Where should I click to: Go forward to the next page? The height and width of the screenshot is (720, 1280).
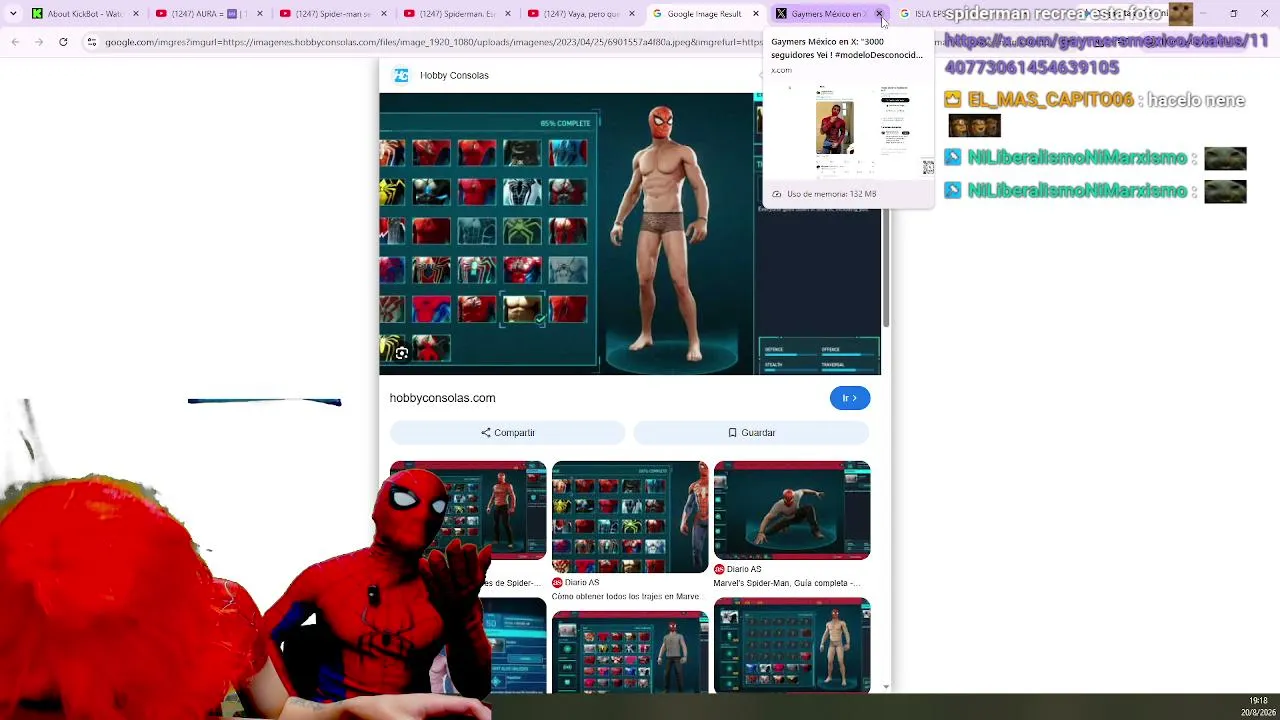pyautogui.click(x=39, y=42)
